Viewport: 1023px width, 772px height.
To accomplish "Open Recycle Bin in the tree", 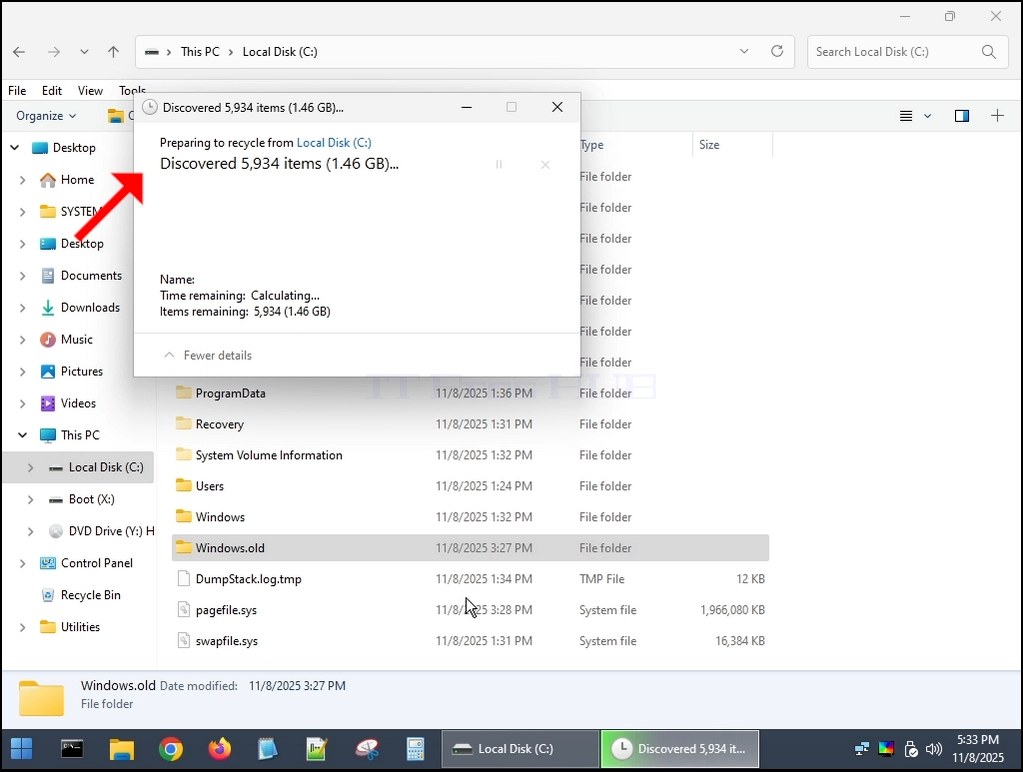I will [90, 595].
